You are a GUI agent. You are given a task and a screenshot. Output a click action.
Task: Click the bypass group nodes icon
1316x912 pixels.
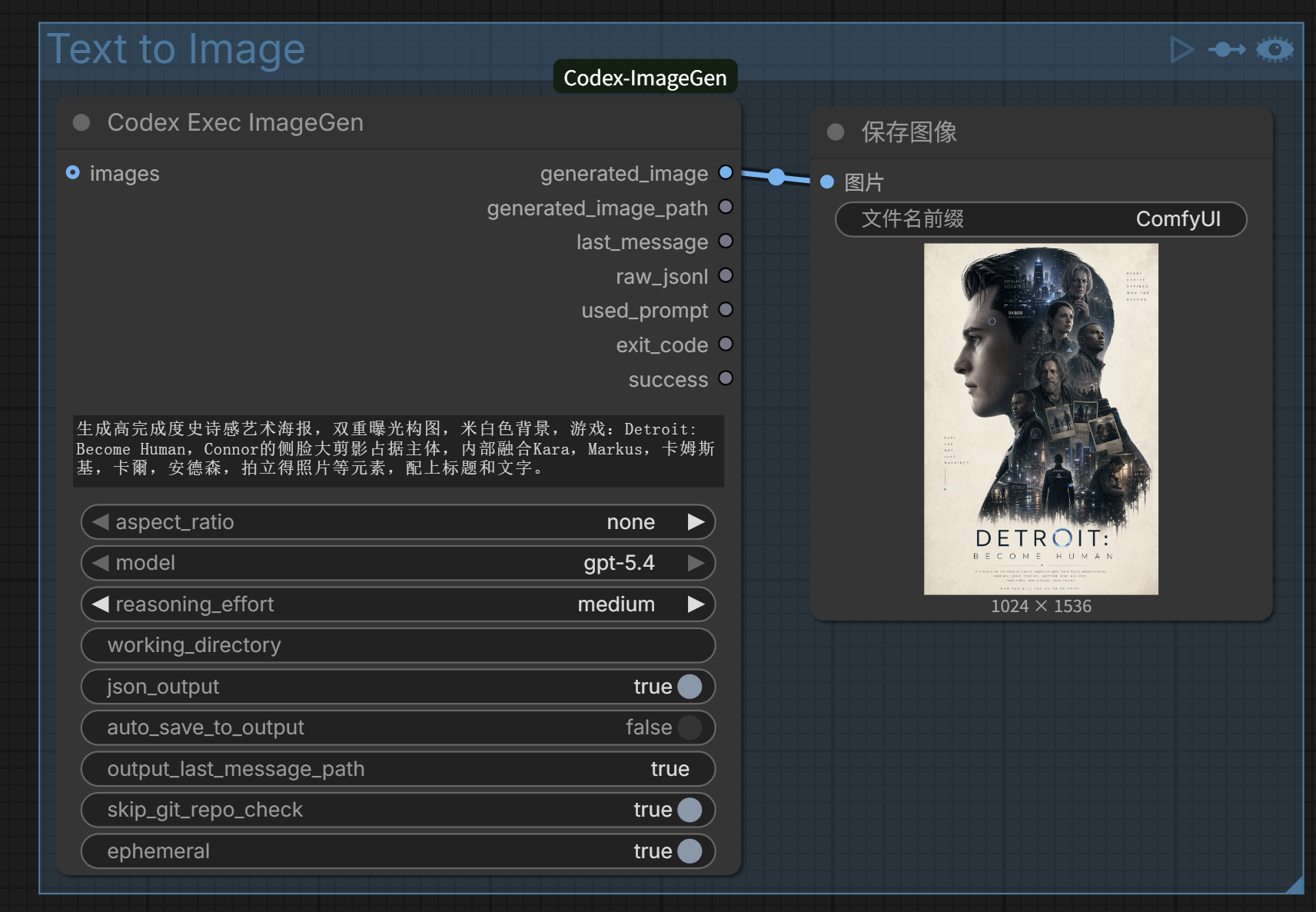(1227, 50)
